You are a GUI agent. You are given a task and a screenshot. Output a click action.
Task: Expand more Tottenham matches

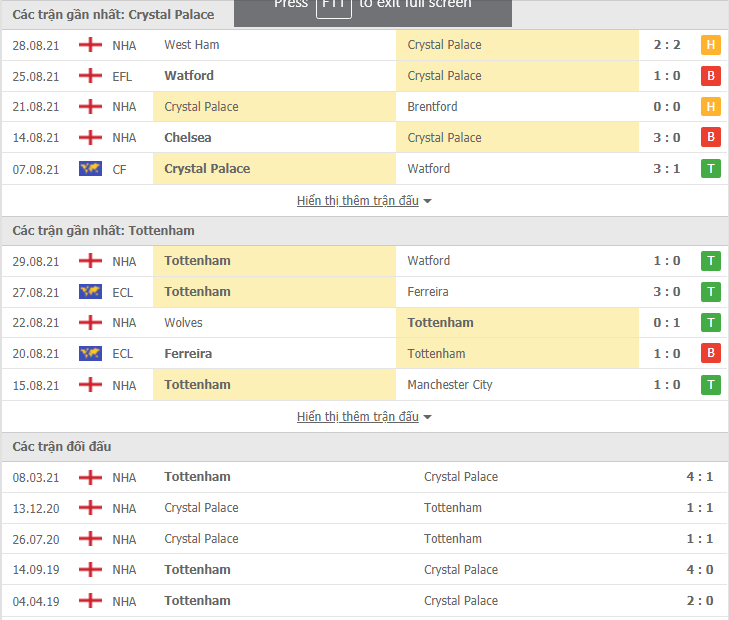coord(358,416)
